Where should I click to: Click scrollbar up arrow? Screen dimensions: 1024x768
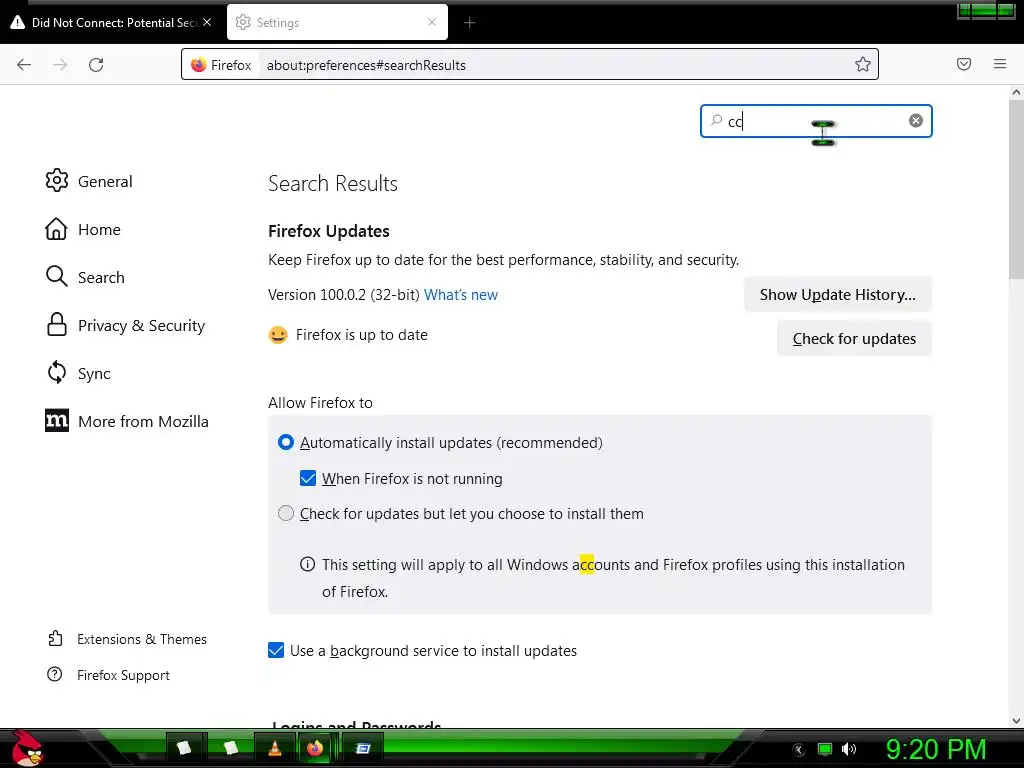[x=1016, y=92]
